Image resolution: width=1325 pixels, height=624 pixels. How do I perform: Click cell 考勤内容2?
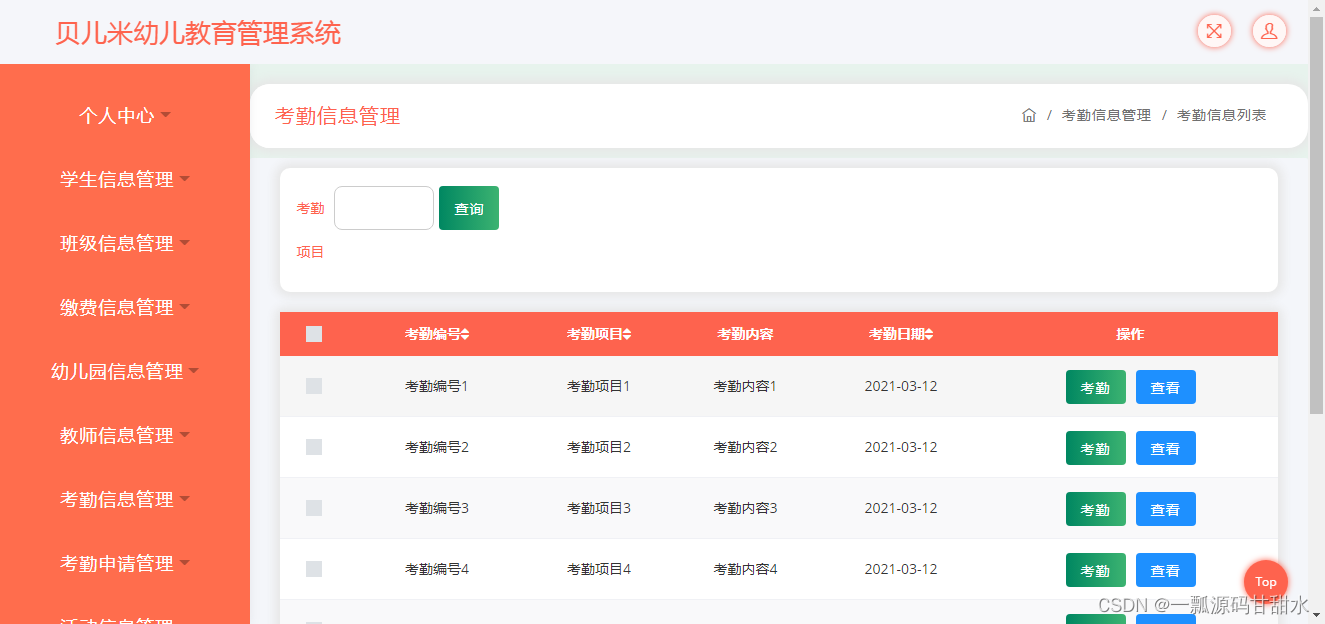pos(745,447)
